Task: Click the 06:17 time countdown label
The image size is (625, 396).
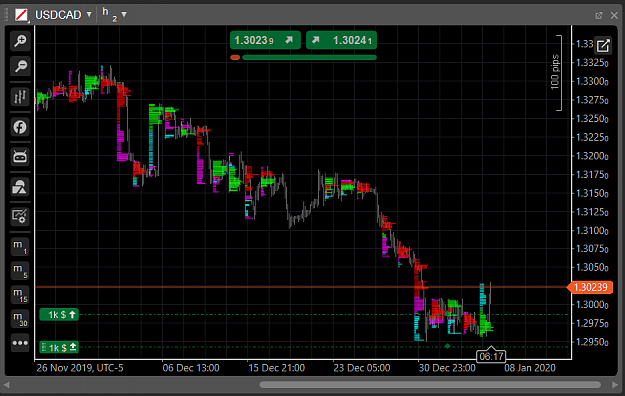Action: [x=491, y=356]
